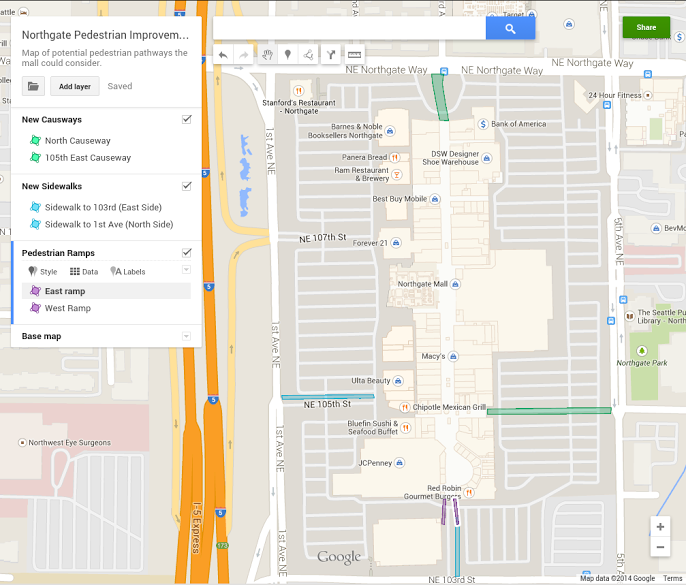Viewport: 686px width, 585px height.
Task: Click the New Sidewalks layer title
Action: coord(52,186)
